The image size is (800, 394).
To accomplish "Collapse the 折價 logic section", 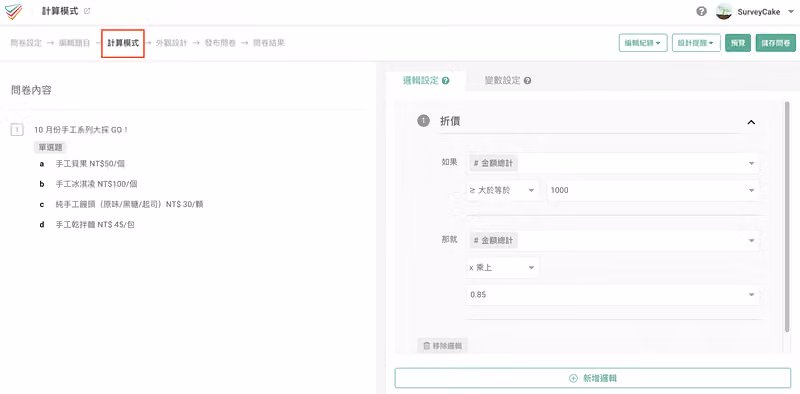I will click(x=751, y=122).
